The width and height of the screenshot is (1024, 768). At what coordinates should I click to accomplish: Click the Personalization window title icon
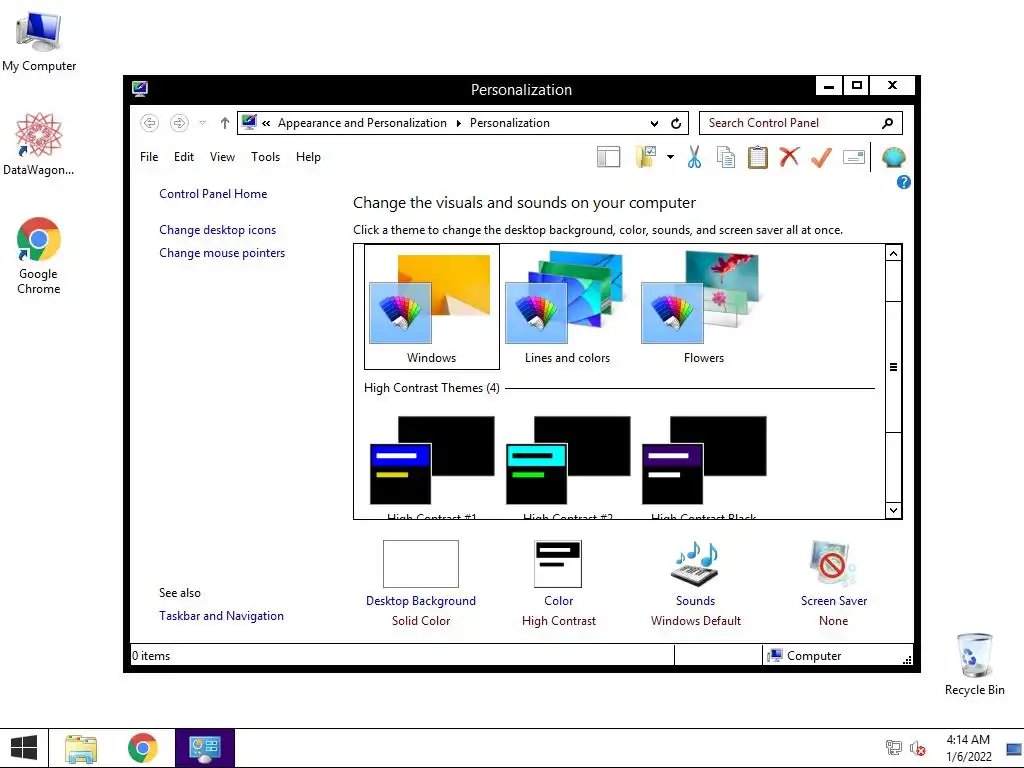pyautogui.click(x=140, y=89)
